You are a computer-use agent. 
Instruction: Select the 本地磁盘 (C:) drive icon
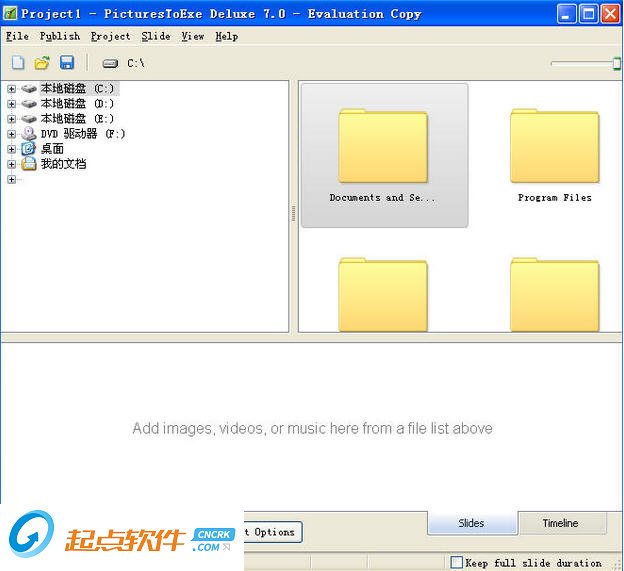[29, 88]
